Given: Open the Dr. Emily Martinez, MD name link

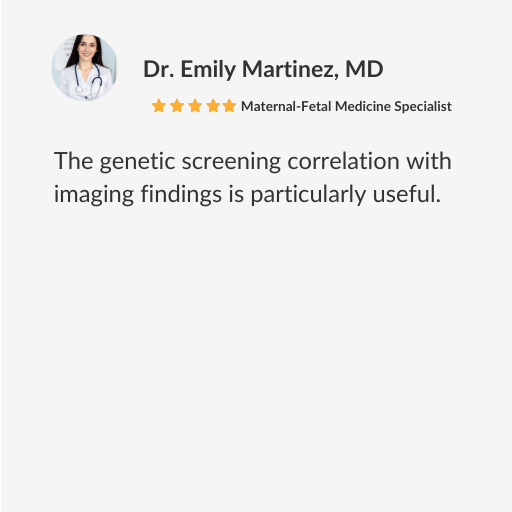Looking at the screenshot, I should coord(263,69).
